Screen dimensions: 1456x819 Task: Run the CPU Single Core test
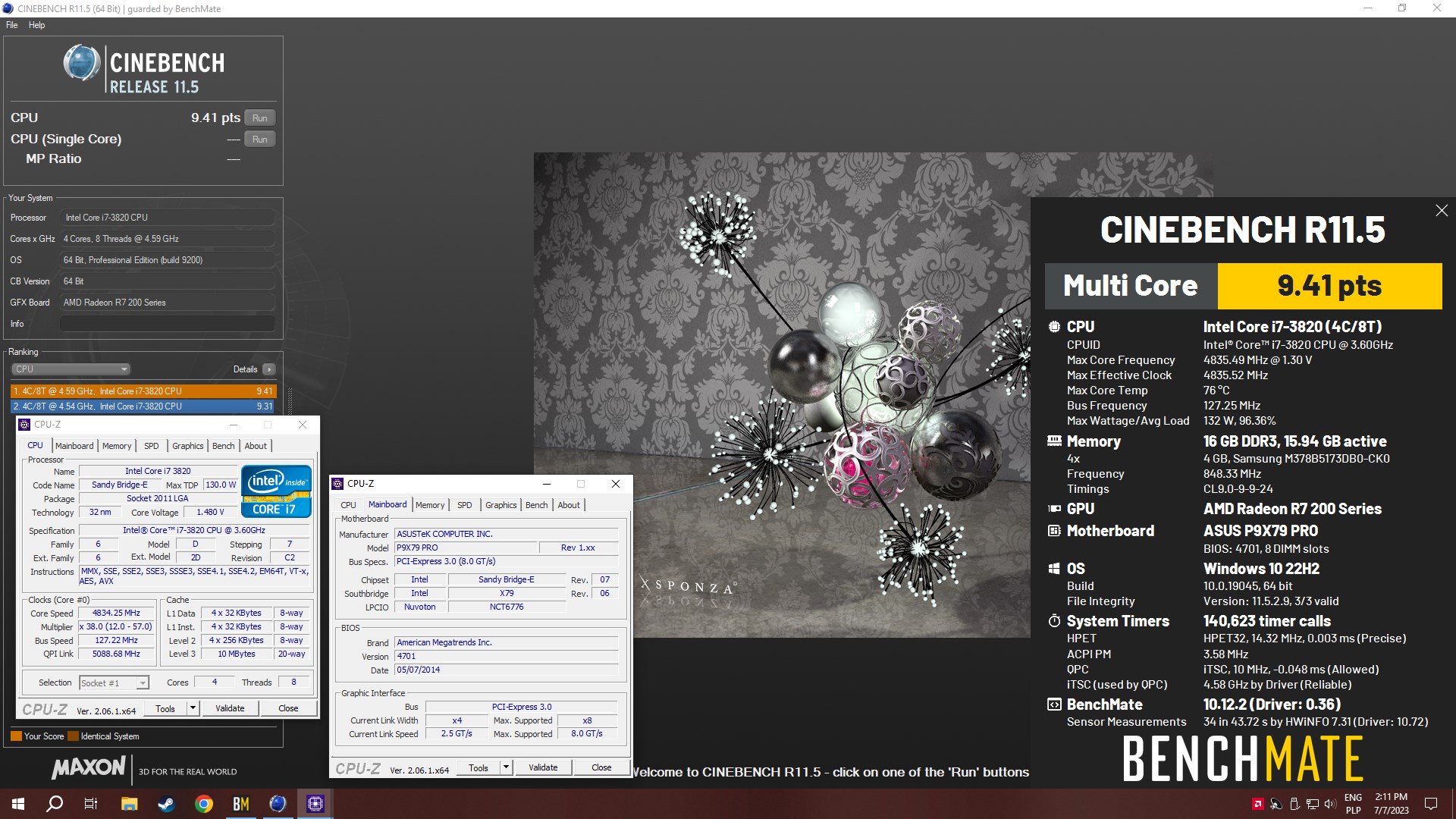tap(260, 139)
